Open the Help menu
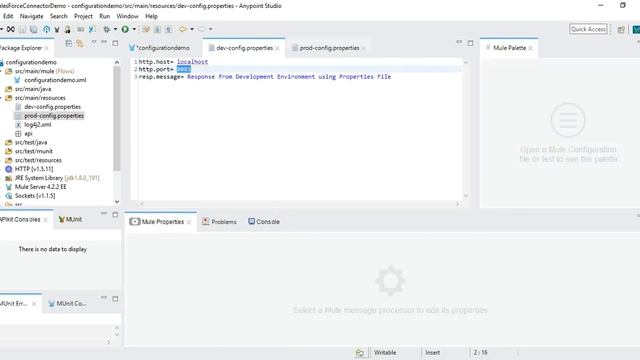This screenshot has height=360, width=640. pyautogui.click(x=151, y=16)
